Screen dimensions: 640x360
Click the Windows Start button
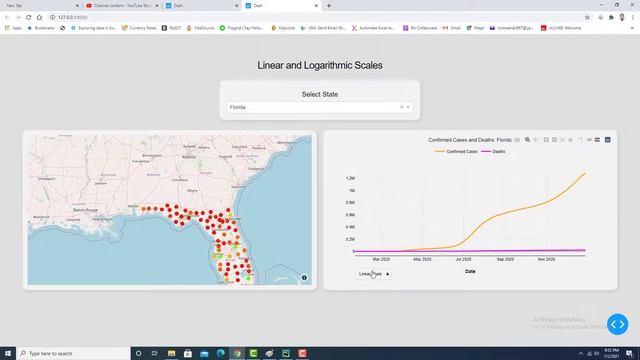8,353
